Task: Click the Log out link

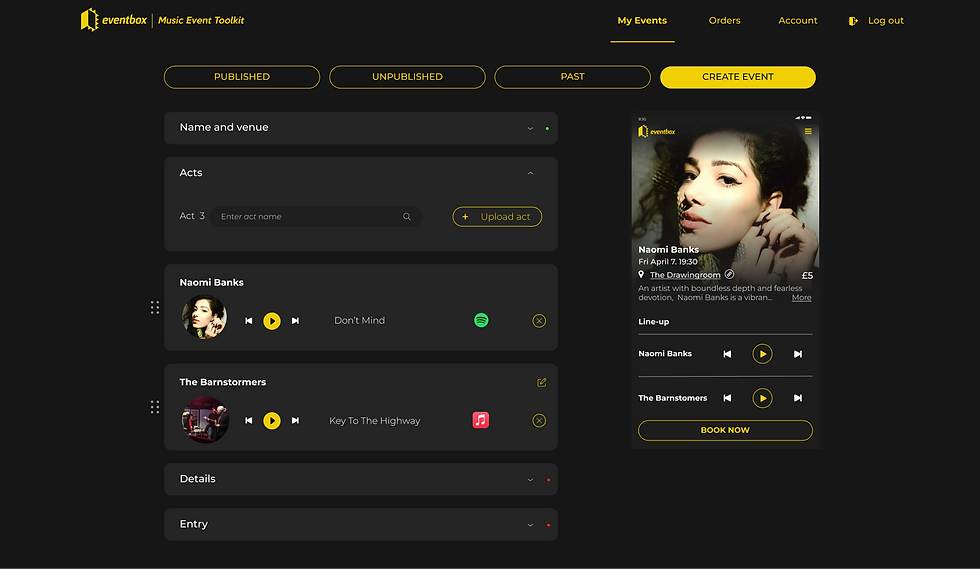Action: coord(886,21)
